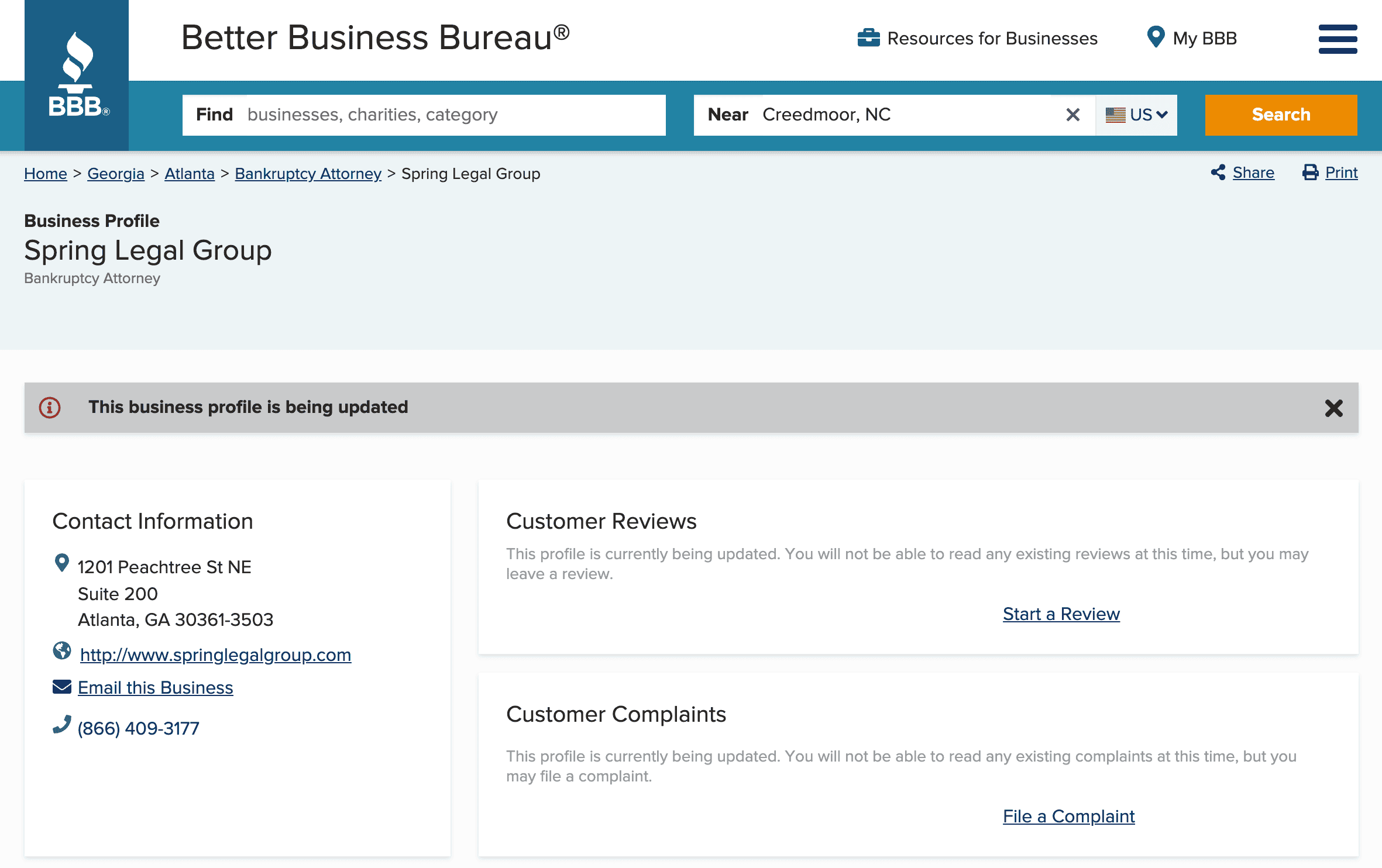This screenshot has height=868, width=1382.
Task: Click the 1201 Peachtree St NE address
Action: (x=164, y=567)
